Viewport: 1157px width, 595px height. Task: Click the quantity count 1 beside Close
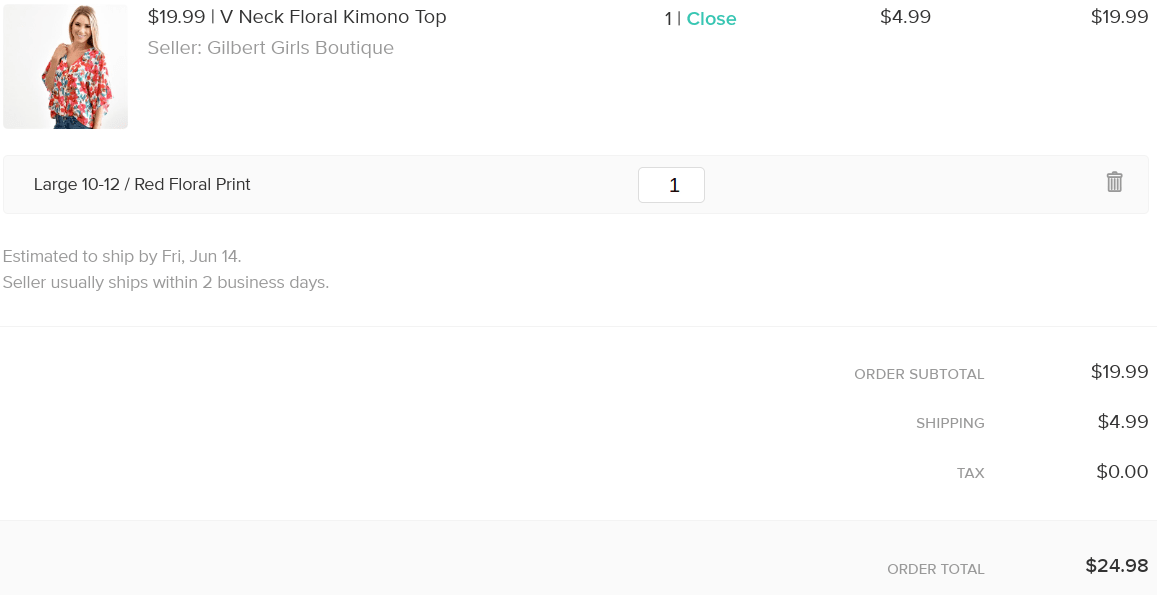(669, 18)
